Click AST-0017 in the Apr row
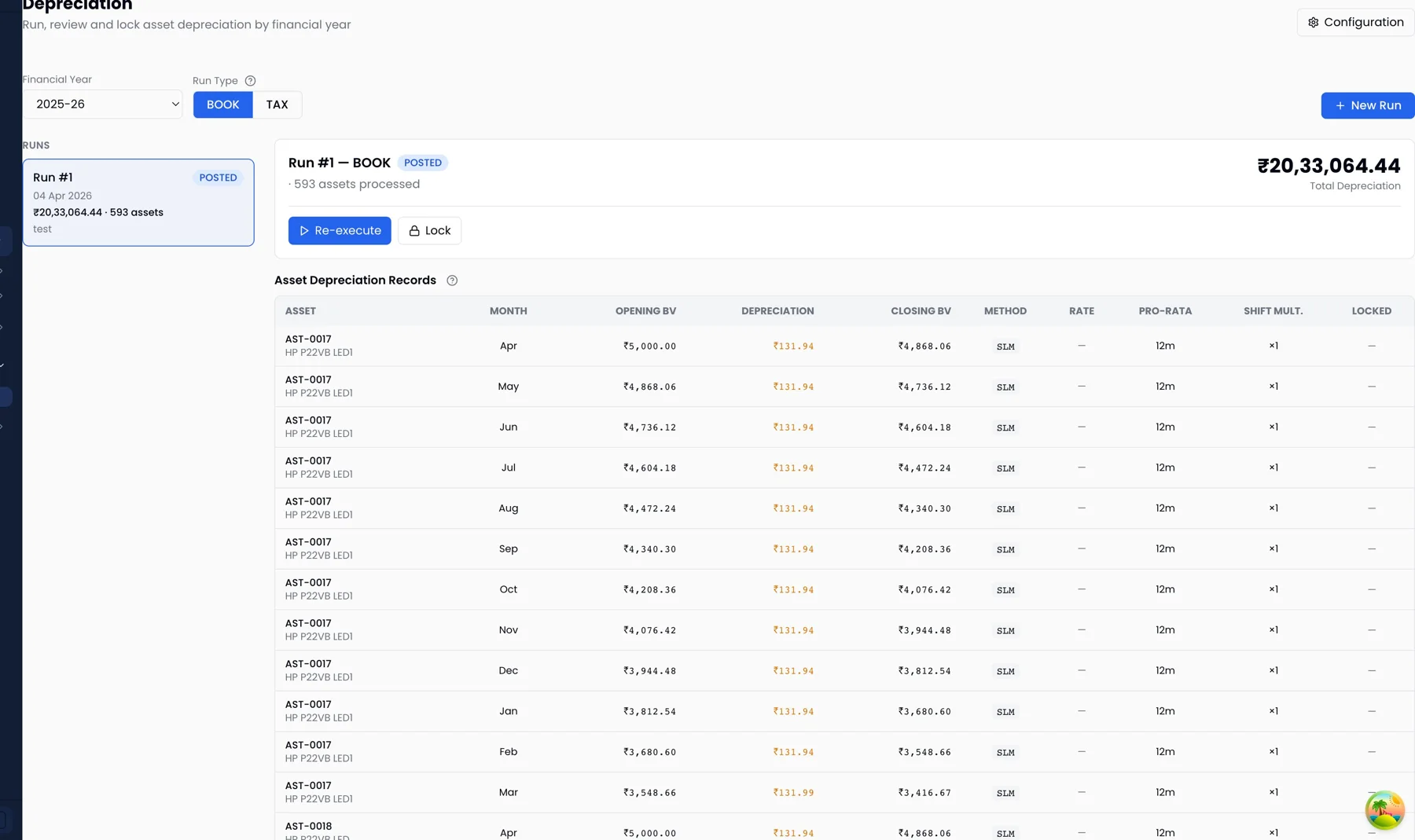The image size is (1415, 840). [308, 339]
